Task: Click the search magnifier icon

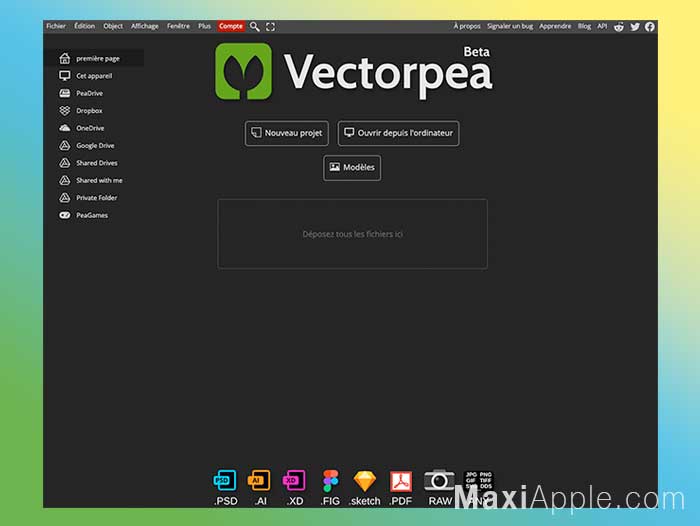Action: point(254,27)
